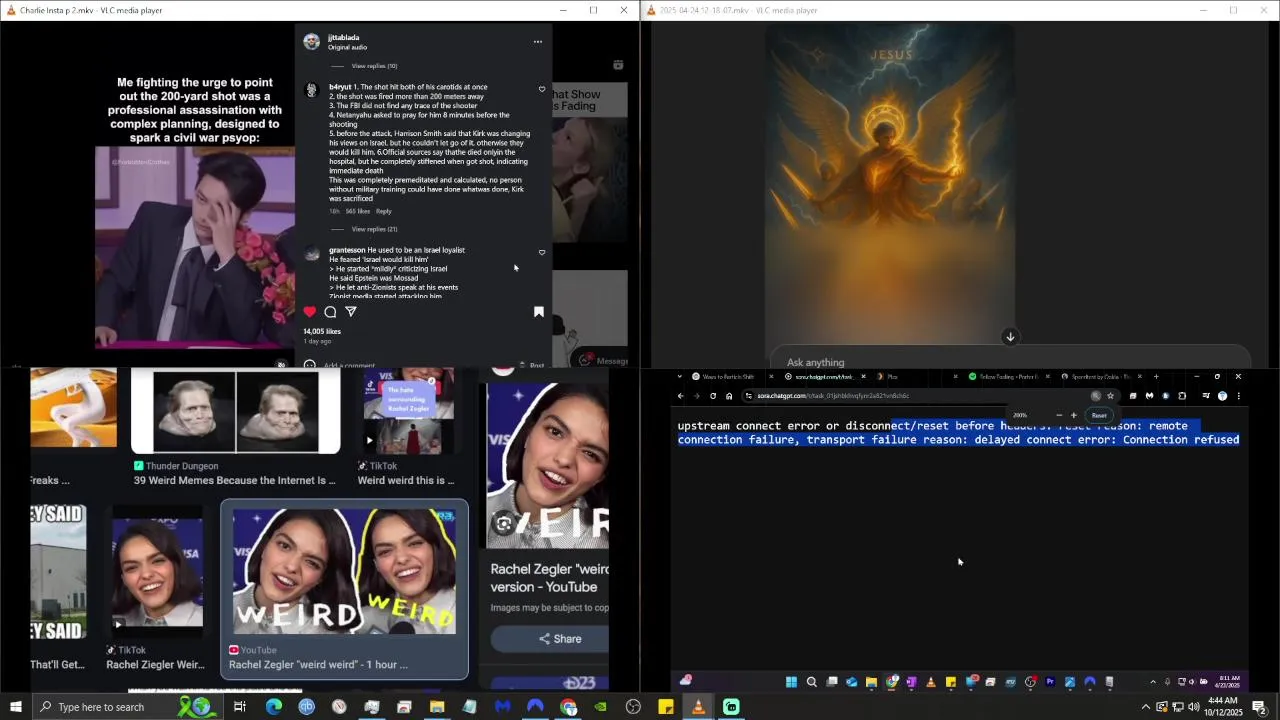Open the notification center icon

[1260, 707]
